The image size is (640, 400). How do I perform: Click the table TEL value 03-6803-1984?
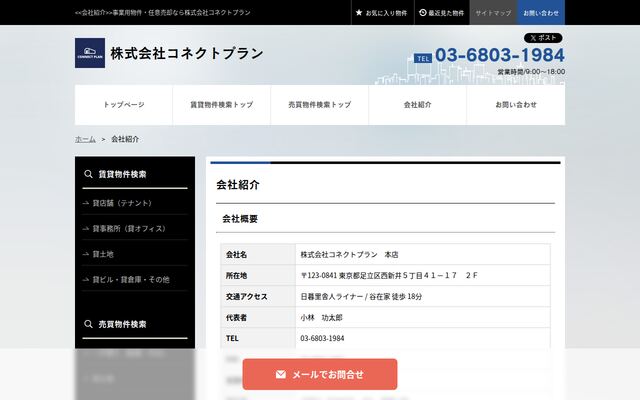(x=322, y=338)
